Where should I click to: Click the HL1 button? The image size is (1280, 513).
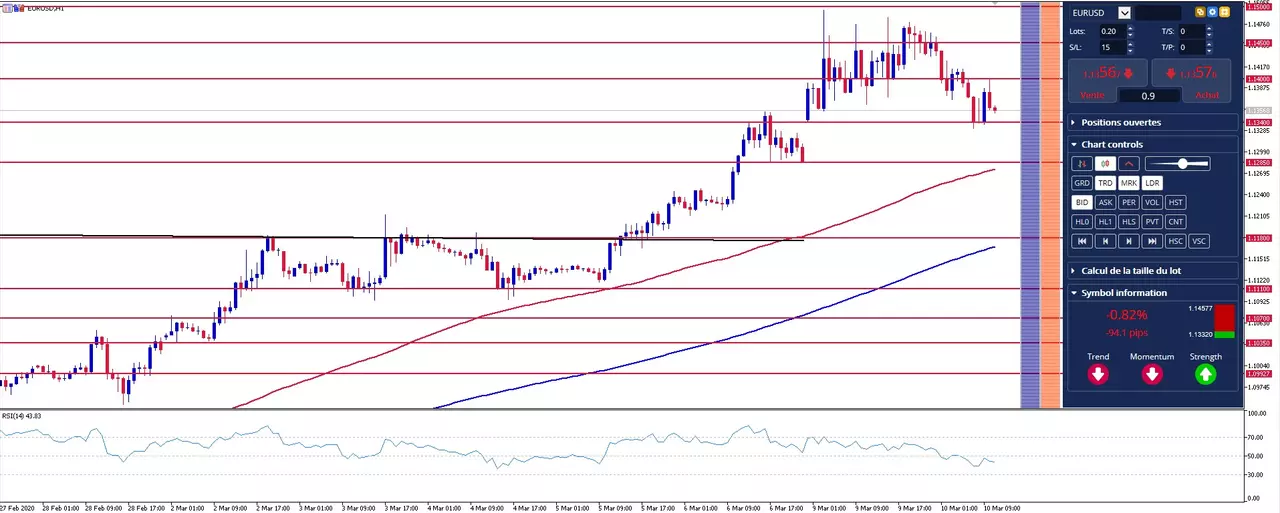[1105, 222]
